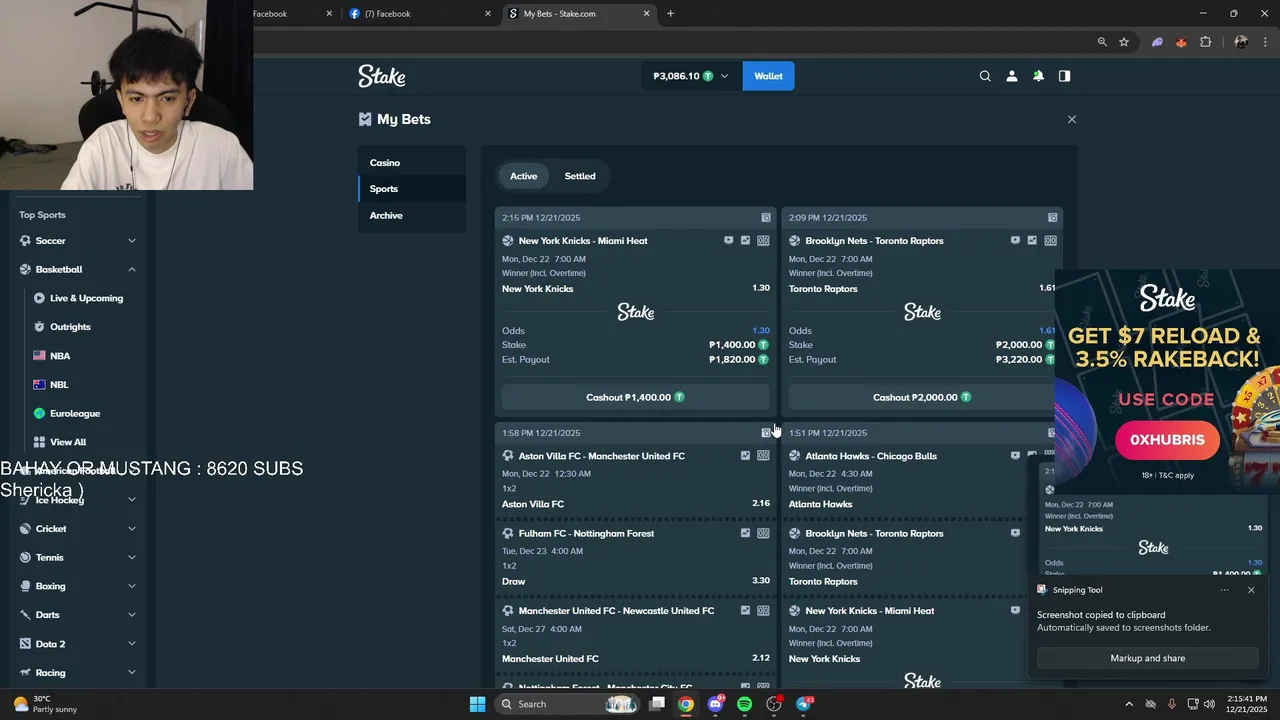Click the Stake logo in the header

coord(382,76)
